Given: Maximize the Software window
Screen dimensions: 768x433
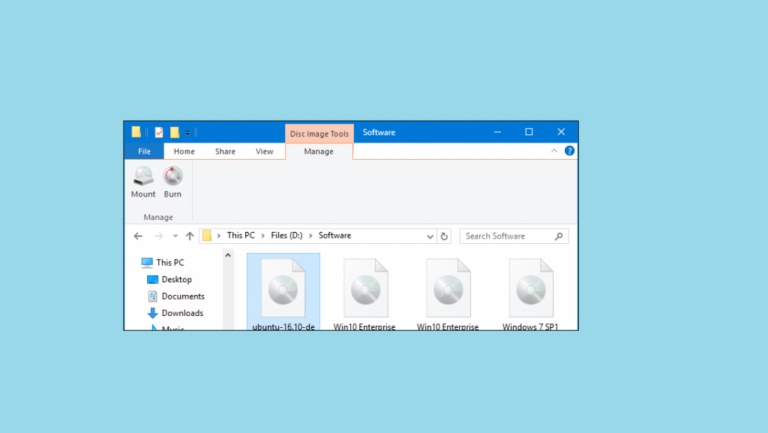Looking at the screenshot, I should [x=529, y=132].
